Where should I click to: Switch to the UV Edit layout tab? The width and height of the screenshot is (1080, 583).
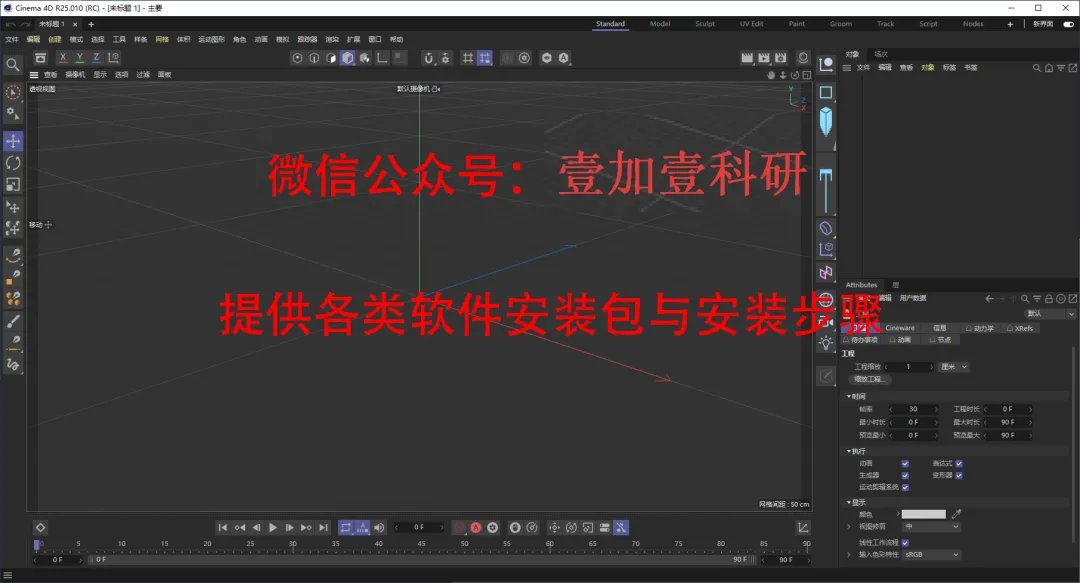click(751, 23)
